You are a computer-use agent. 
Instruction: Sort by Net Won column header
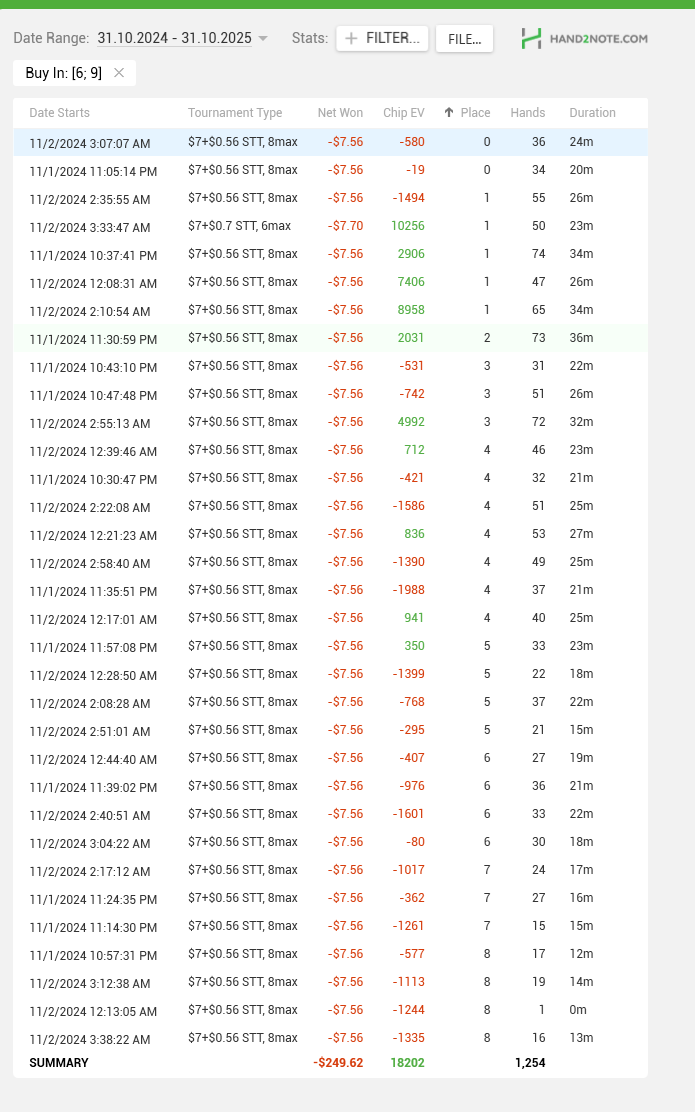(x=340, y=113)
